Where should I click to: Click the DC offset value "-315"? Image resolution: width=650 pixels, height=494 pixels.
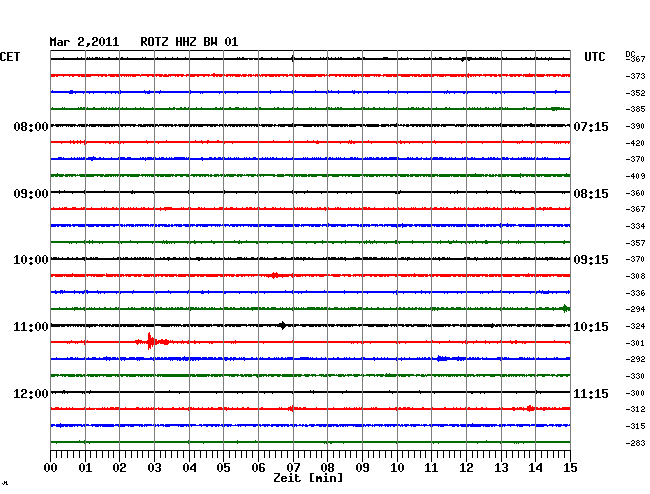(635, 426)
